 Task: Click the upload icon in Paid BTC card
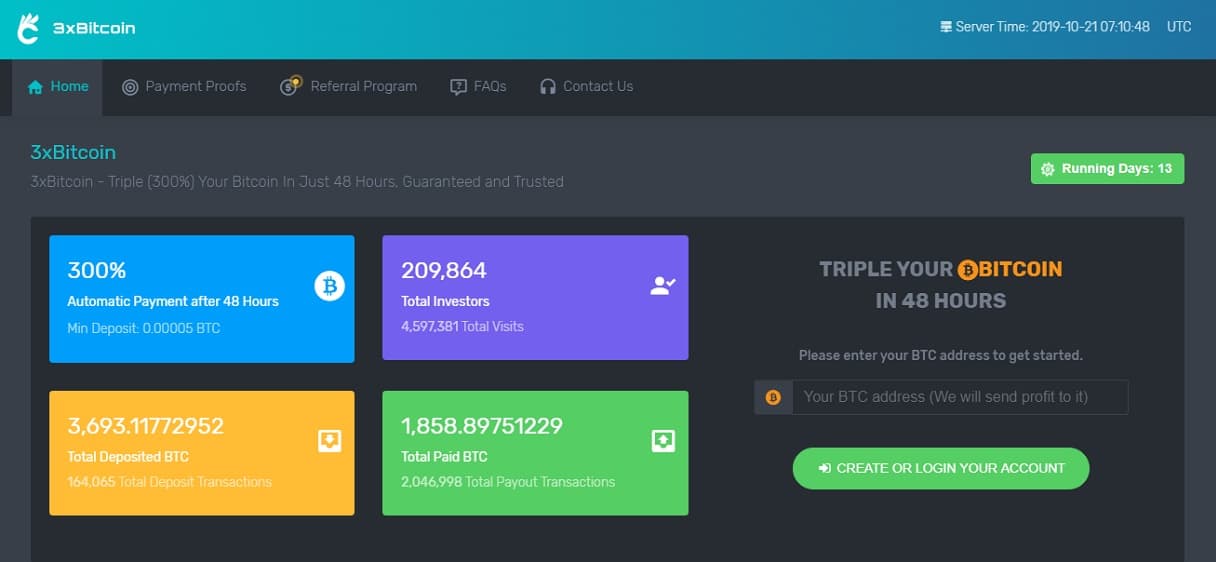click(663, 441)
